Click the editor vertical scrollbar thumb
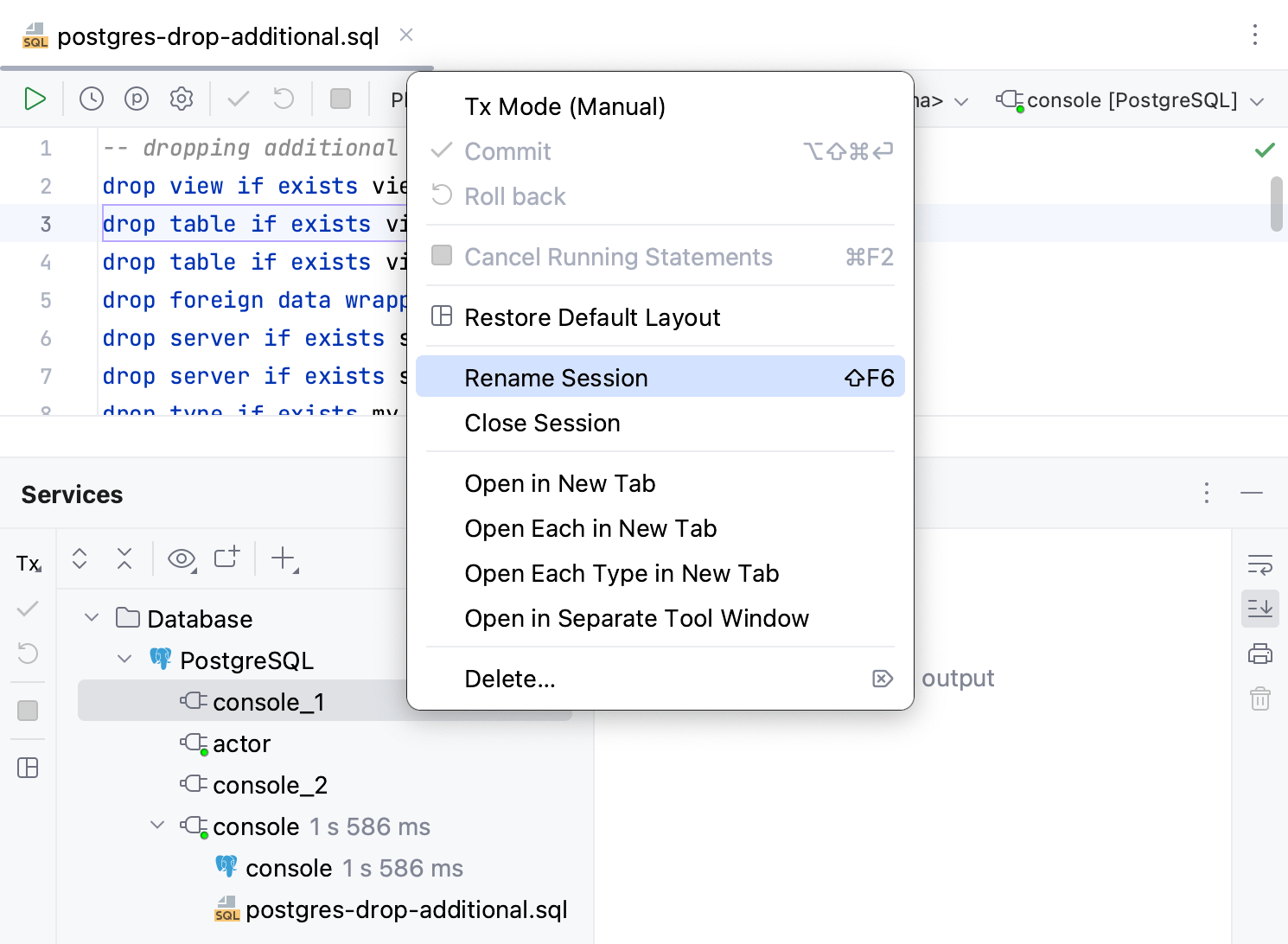1288x944 pixels. [x=1276, y=204]
